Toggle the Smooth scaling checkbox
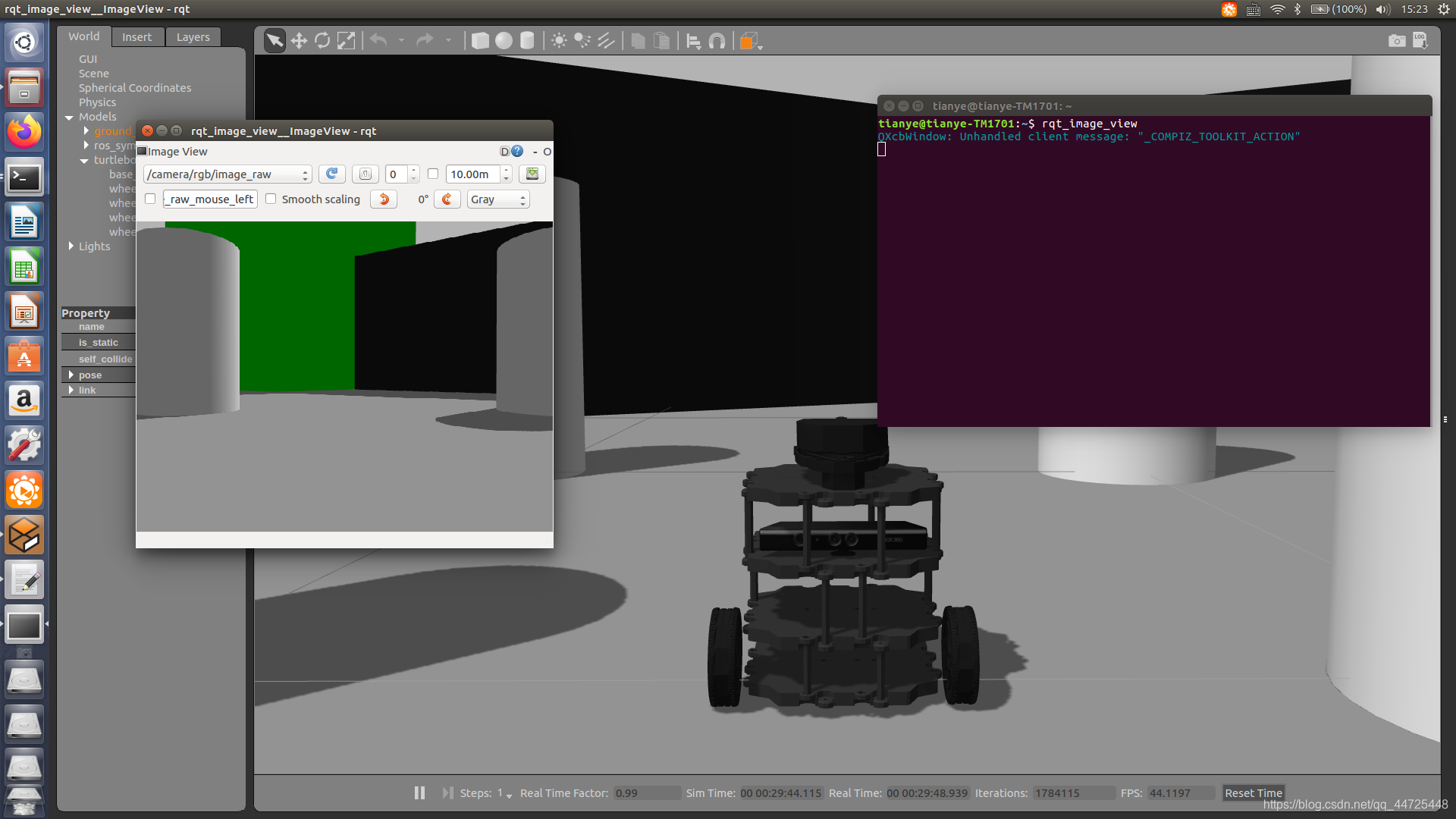This screenshot has height=819, width=1456. coord(271,199)
